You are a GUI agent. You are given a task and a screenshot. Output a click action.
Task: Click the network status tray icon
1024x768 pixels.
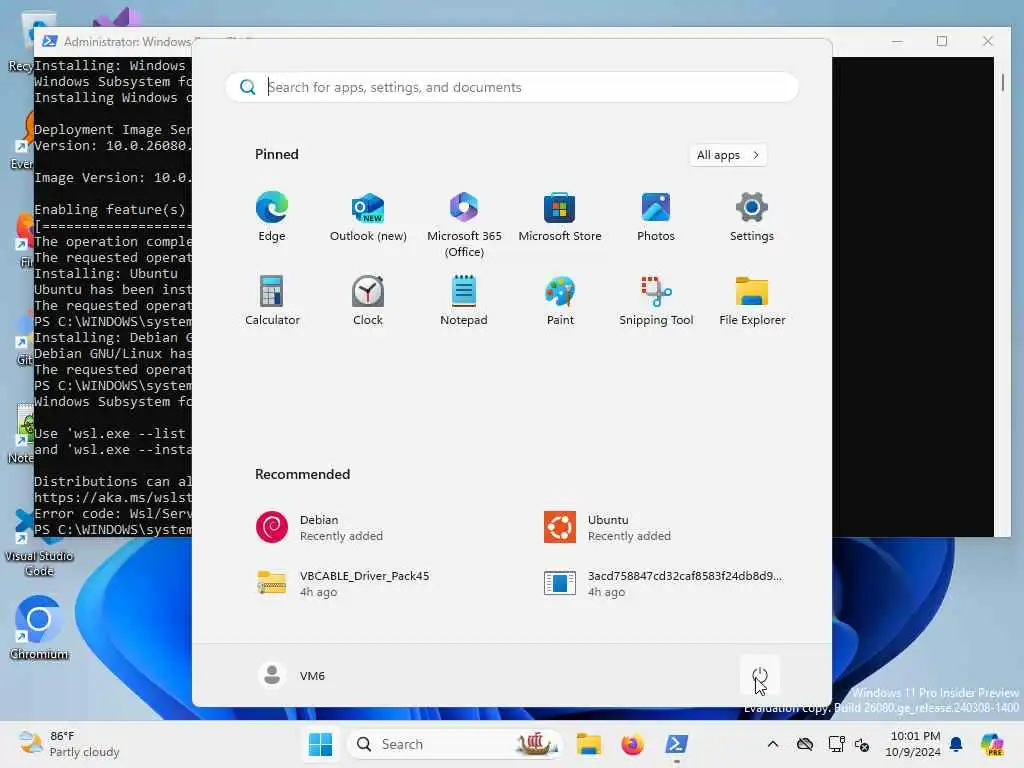pos(836,744)
